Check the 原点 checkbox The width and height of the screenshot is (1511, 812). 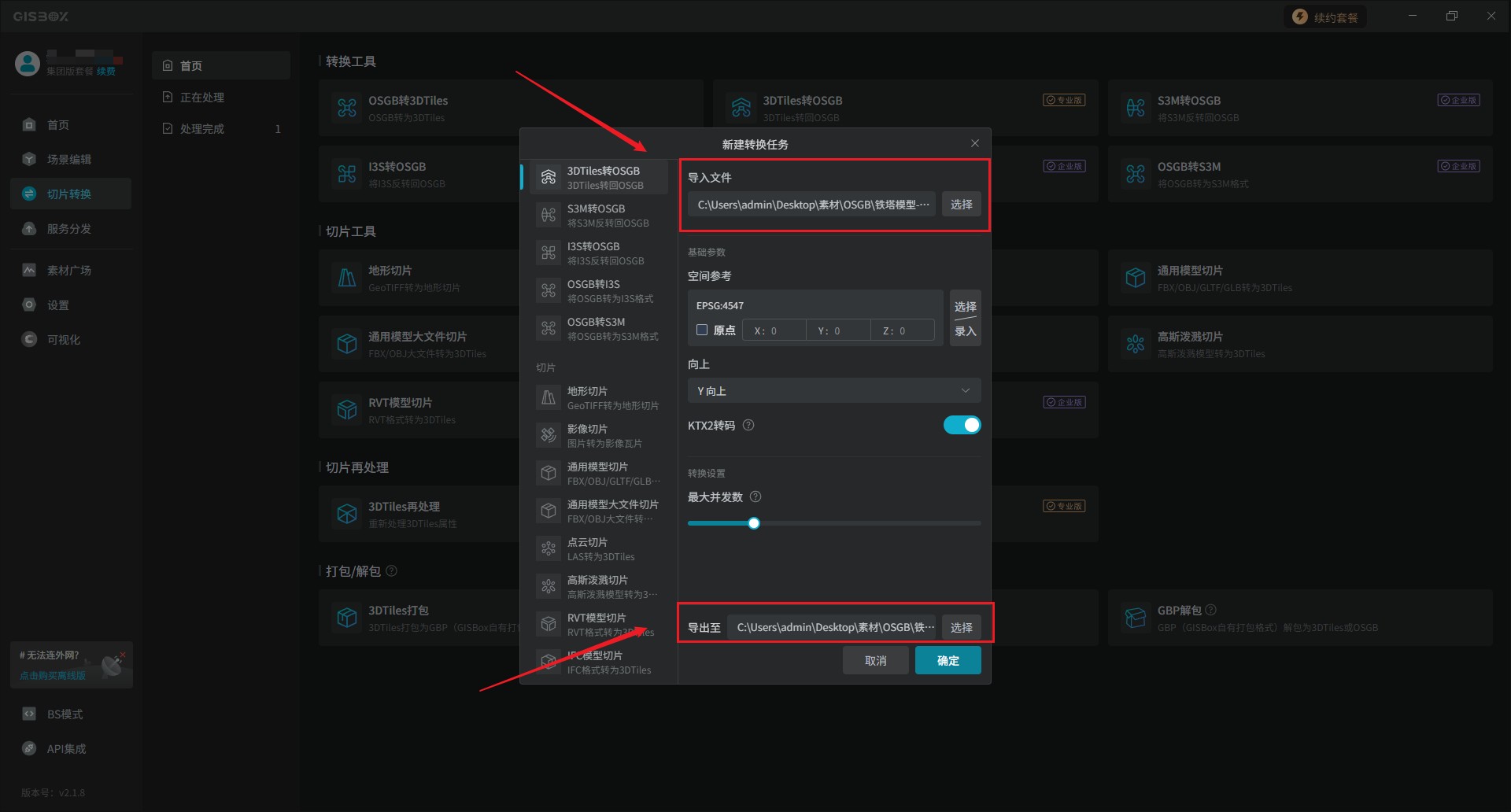[x=702, y=330]
